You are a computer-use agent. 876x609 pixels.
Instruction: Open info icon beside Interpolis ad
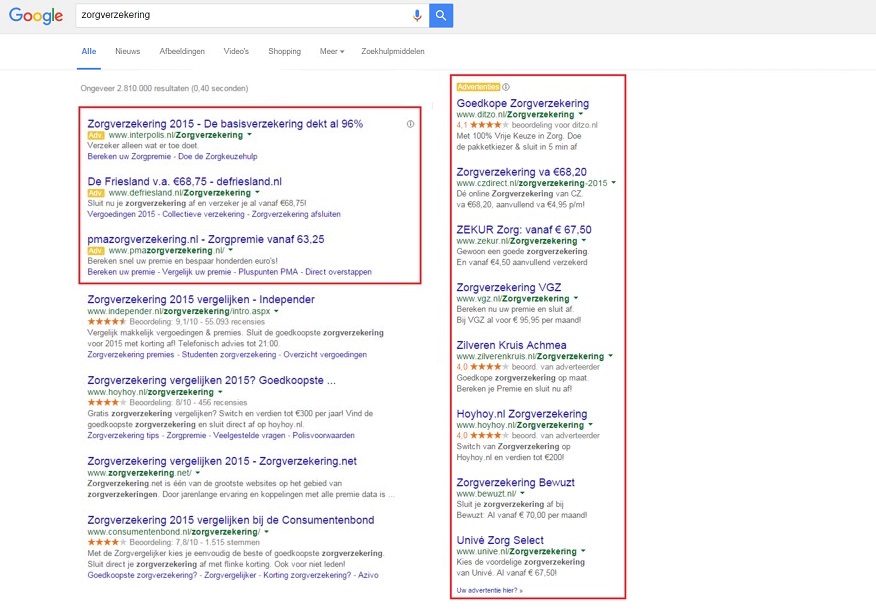(411, 124)
